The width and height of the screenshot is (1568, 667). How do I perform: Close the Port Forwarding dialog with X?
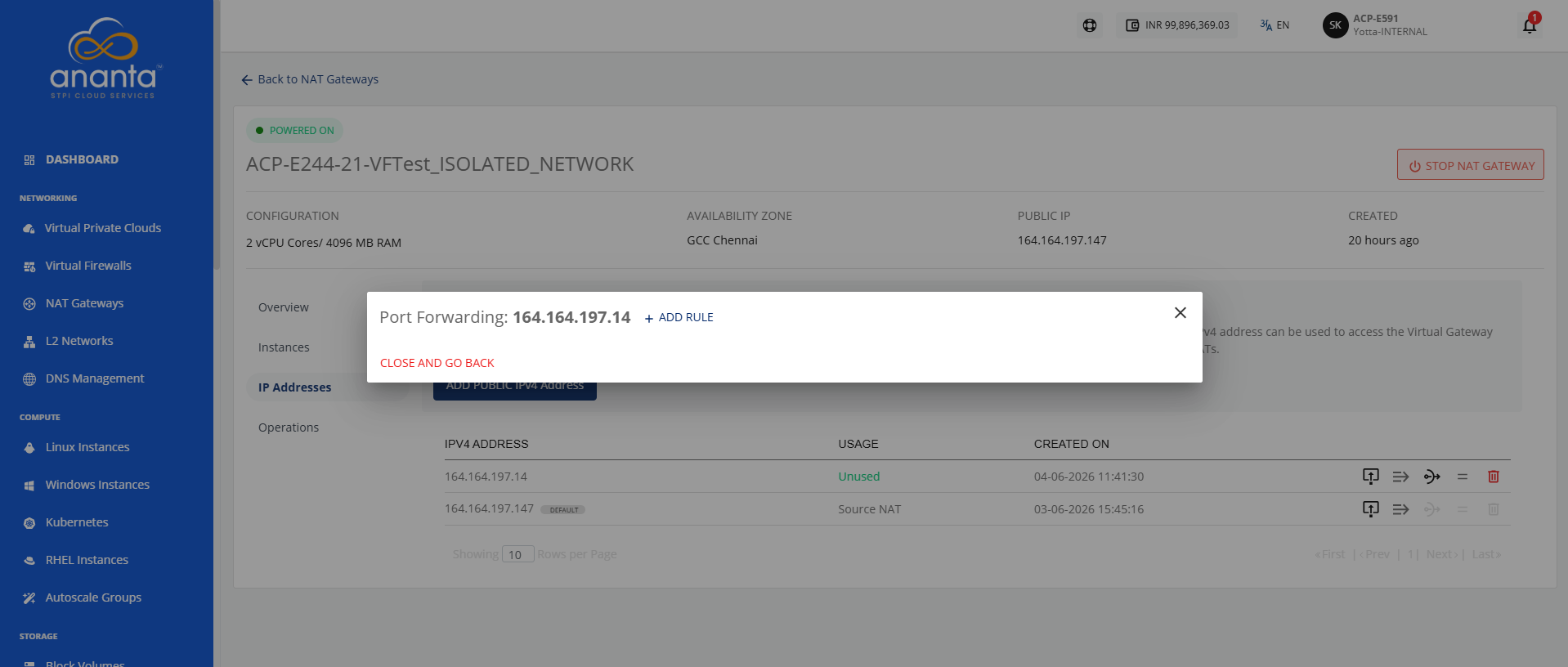coord(1180,313)
